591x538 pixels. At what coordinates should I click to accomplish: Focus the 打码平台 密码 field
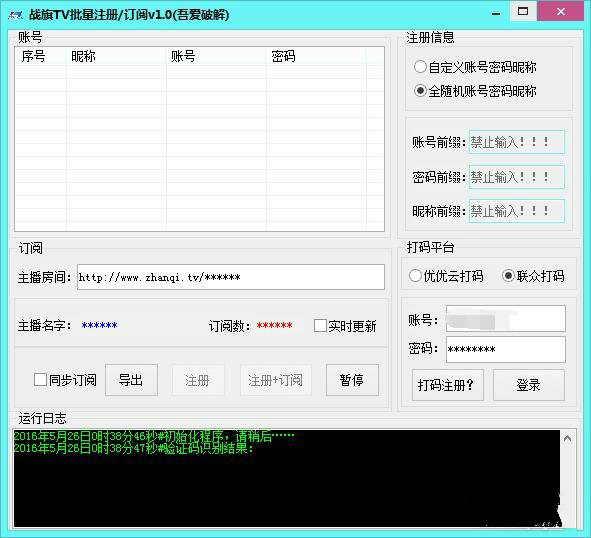(x=506, y=349)
